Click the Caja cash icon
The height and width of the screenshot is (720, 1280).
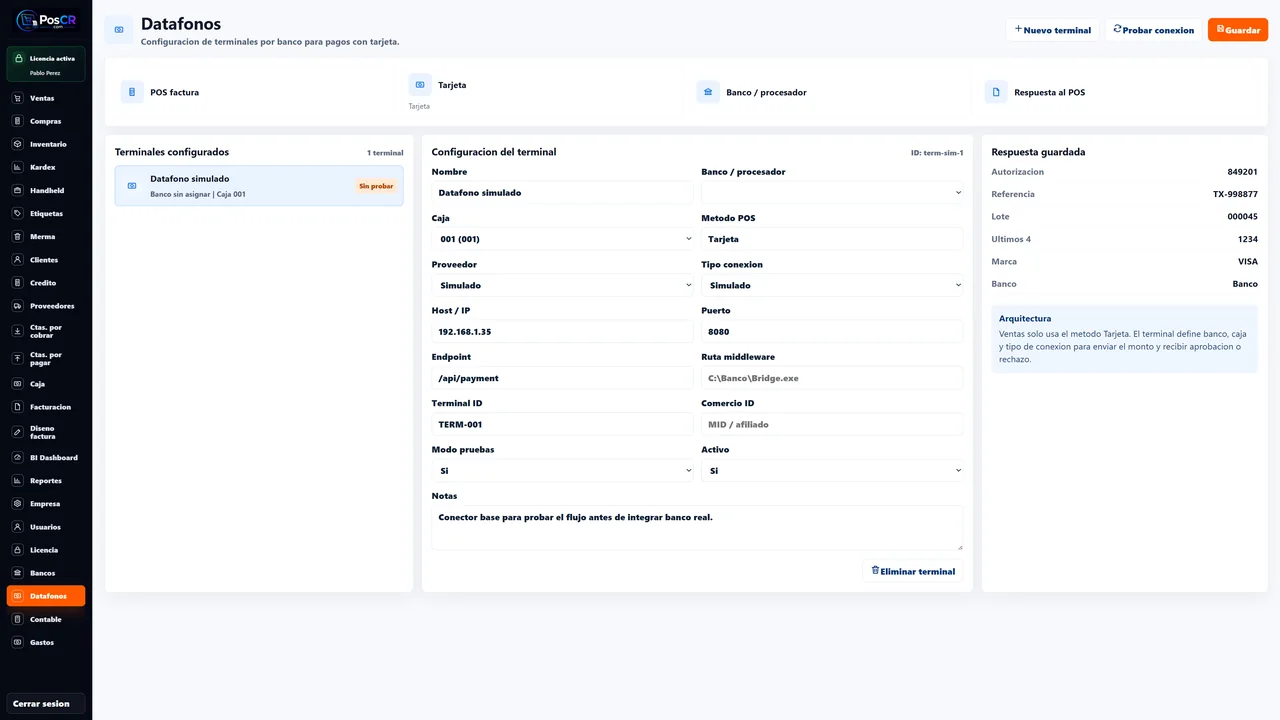point(17,384)
